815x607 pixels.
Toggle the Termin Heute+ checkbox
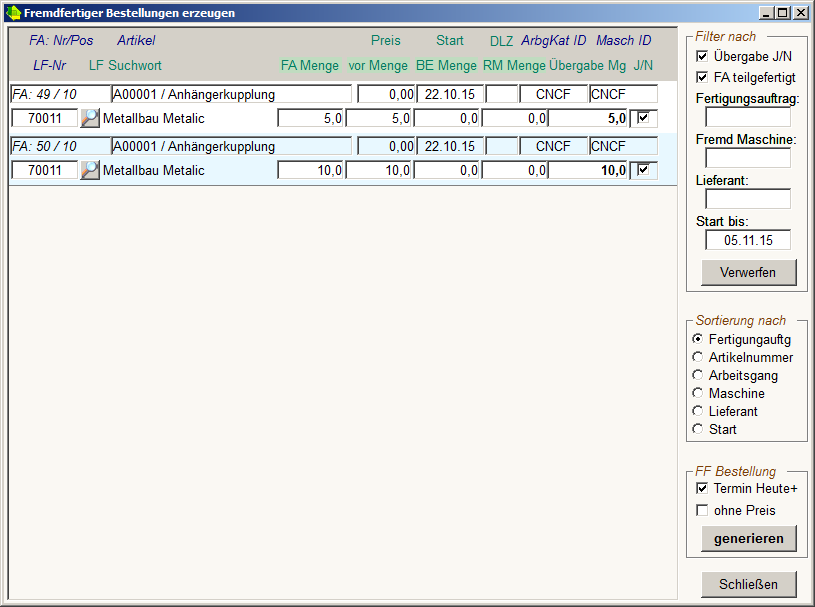point(702,489)
